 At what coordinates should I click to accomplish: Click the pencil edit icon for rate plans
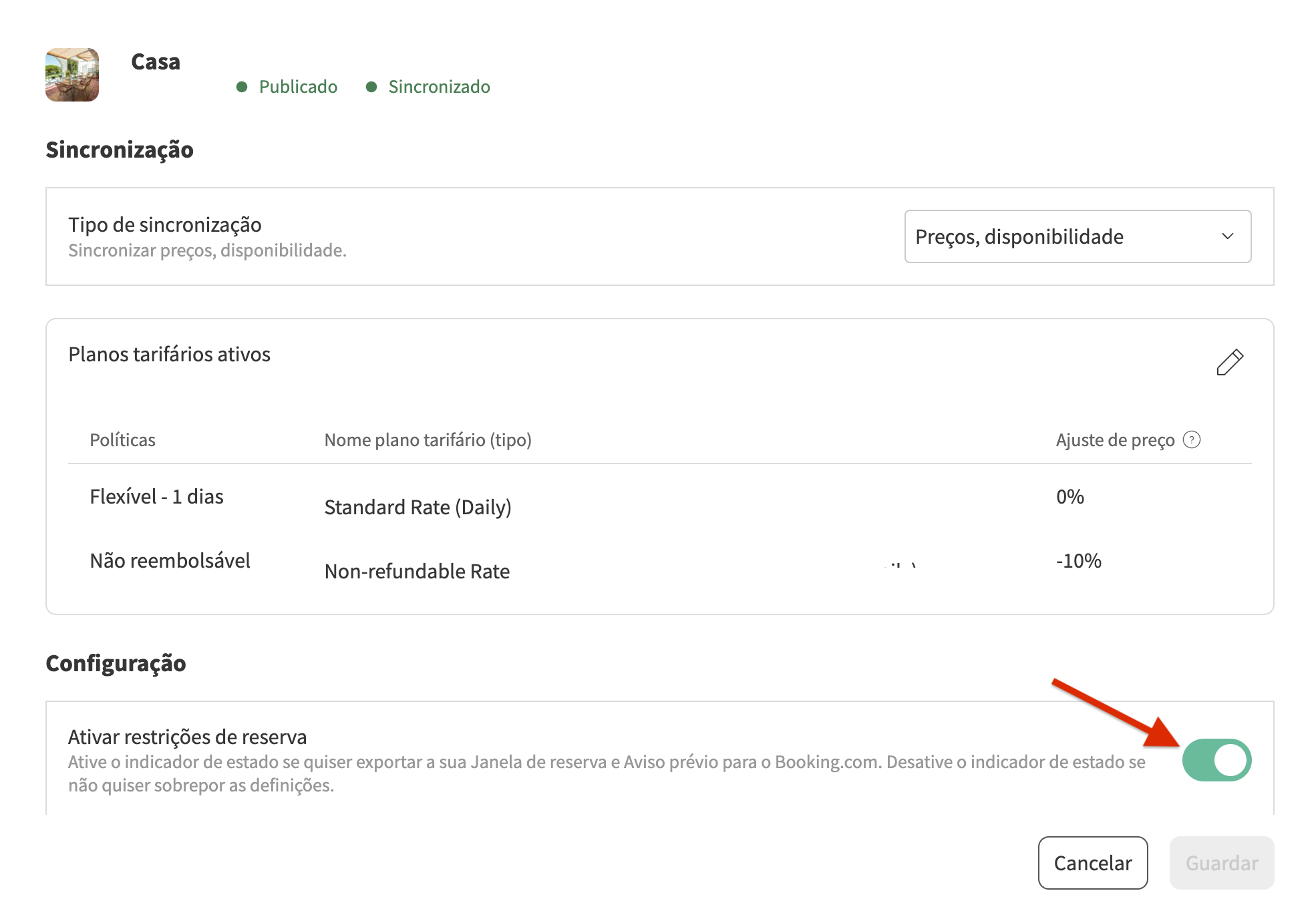[x=1229, y=363]
